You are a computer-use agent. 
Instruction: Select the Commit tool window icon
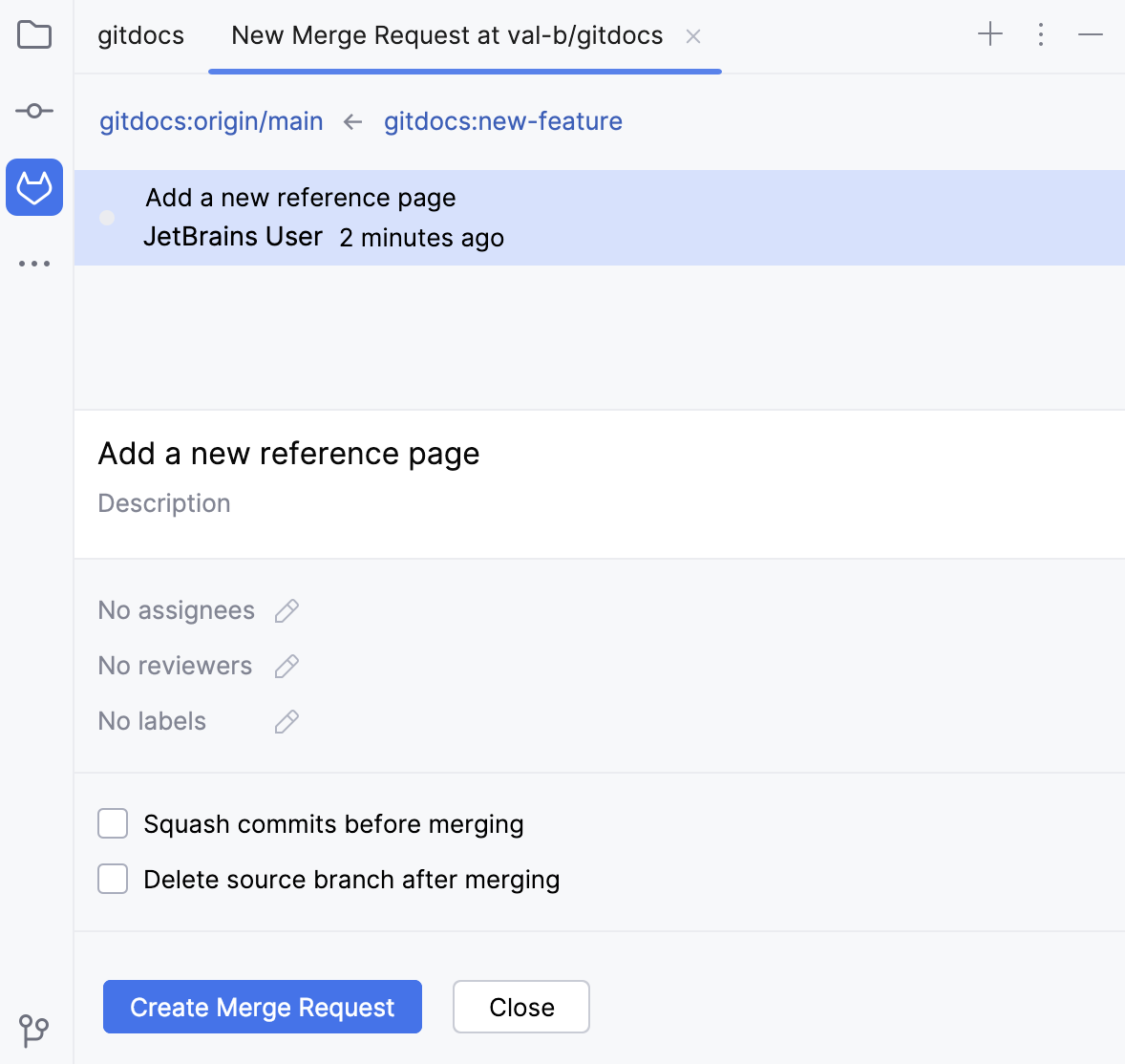tap(34, 110)
